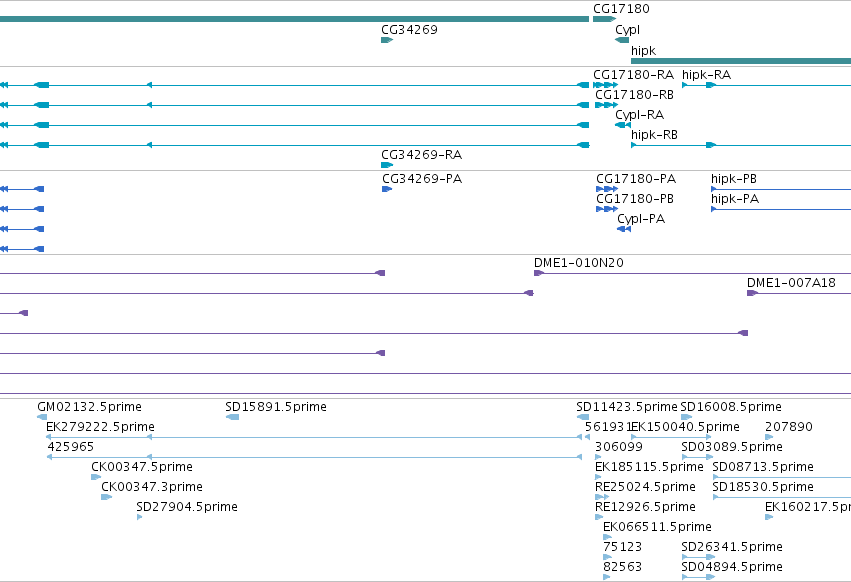This screenshot has height=582, width=851.
Task: Click the EK279222.5prime EST label
Action: click(100, 427)
